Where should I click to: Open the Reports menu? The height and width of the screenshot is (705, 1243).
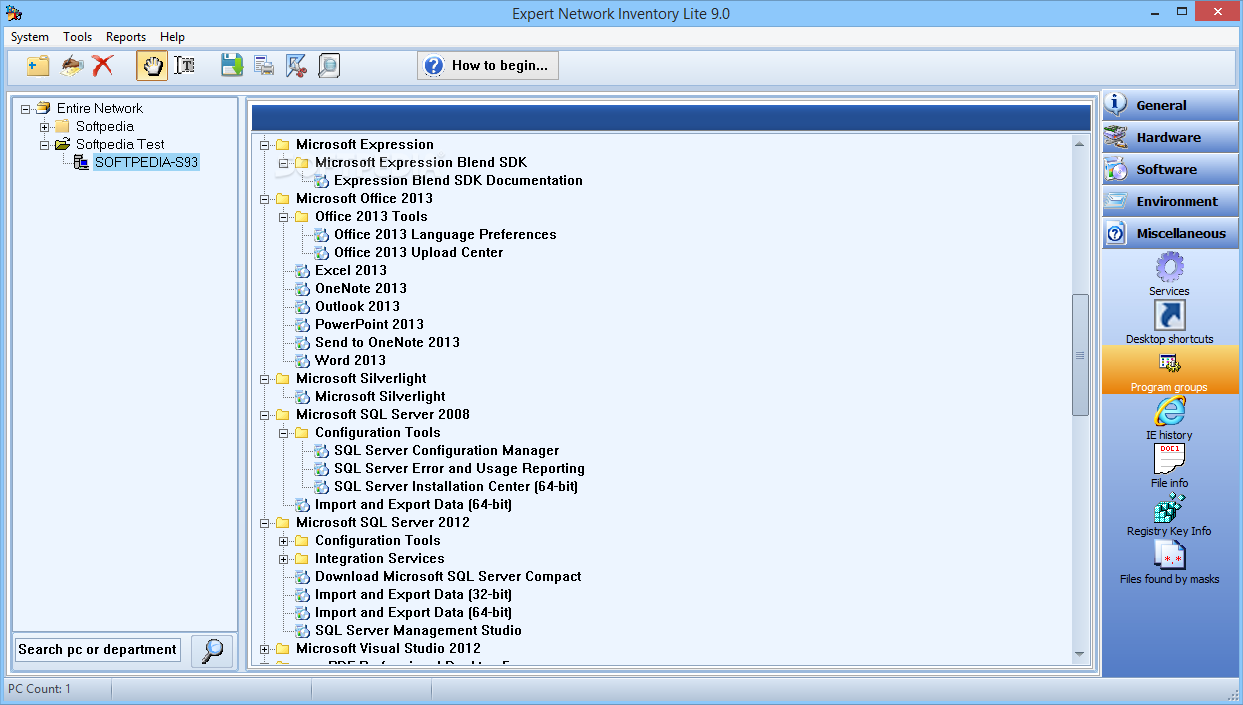(x=126, y=37)
